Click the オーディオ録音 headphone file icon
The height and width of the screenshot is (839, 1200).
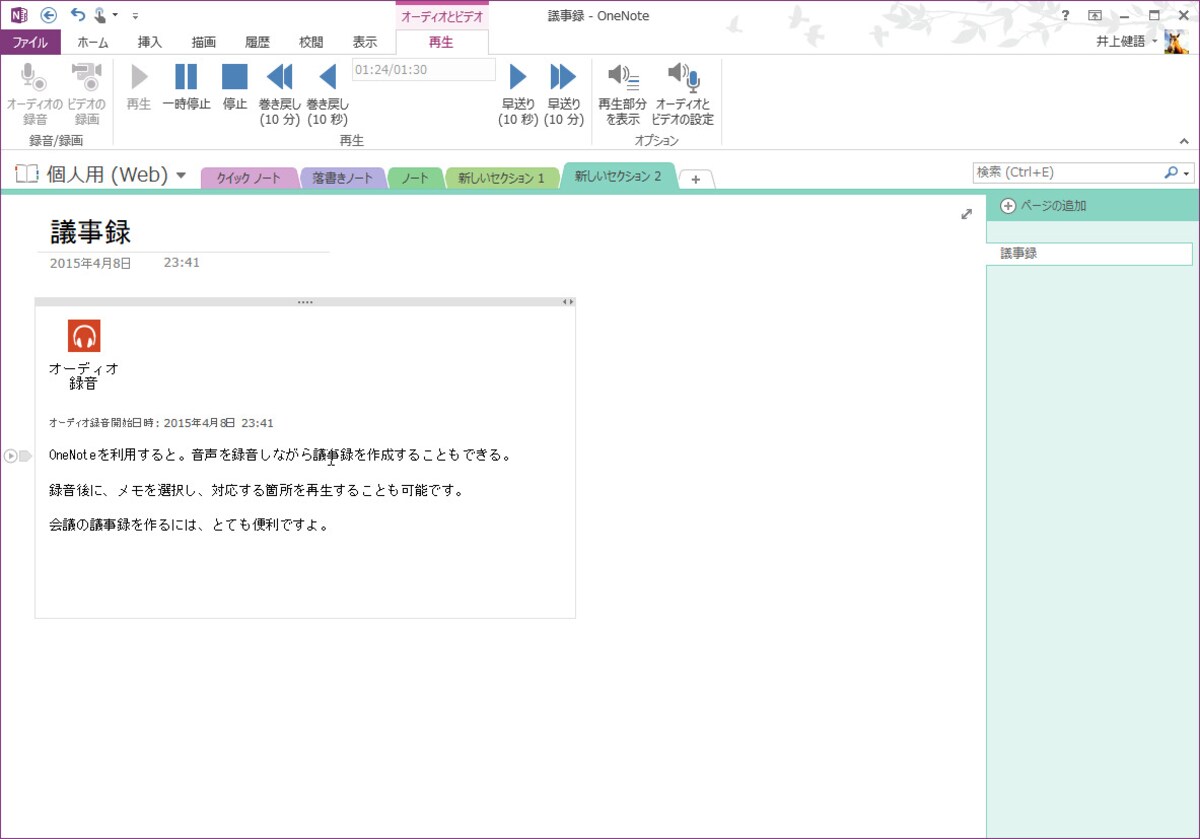coord(84,336)
